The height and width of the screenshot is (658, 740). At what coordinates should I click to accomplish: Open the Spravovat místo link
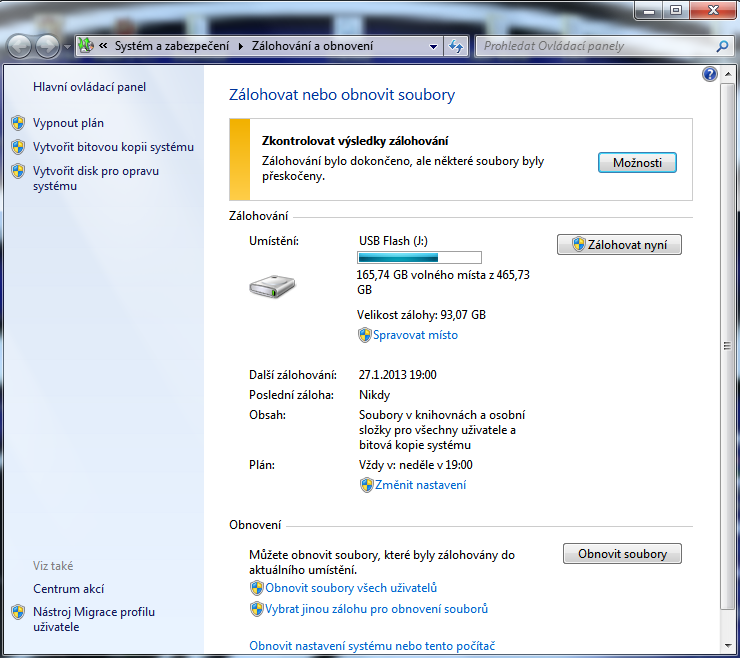pos(415,335)
